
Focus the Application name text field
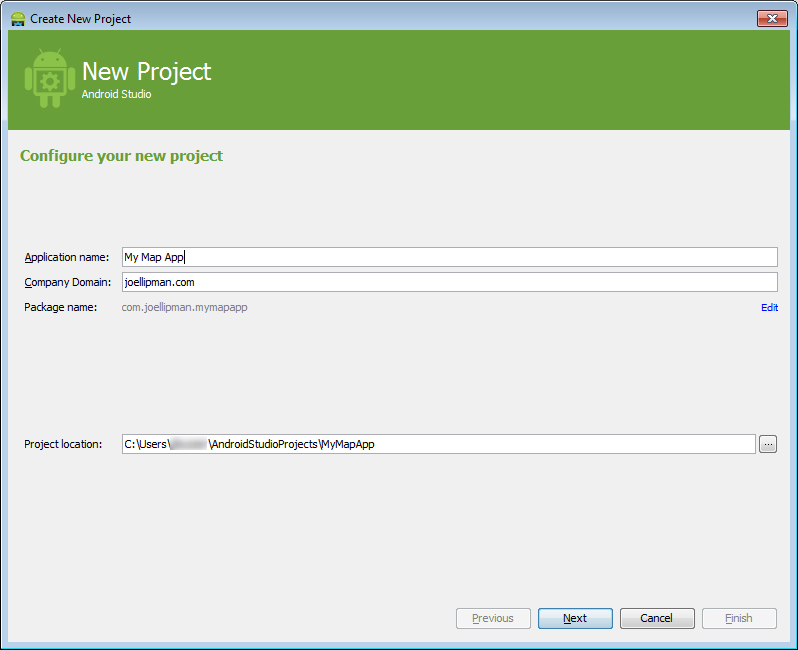(448, 257)
